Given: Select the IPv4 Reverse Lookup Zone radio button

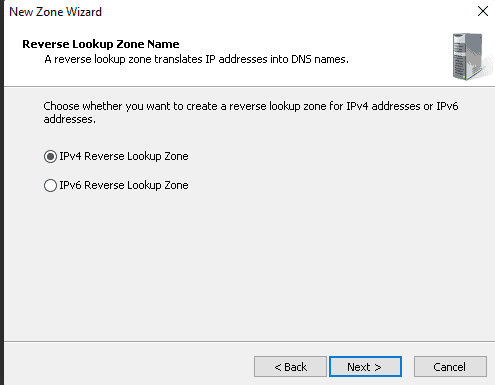Looking at the screenshot, I should pyautogui.click(x=50, y=156).
